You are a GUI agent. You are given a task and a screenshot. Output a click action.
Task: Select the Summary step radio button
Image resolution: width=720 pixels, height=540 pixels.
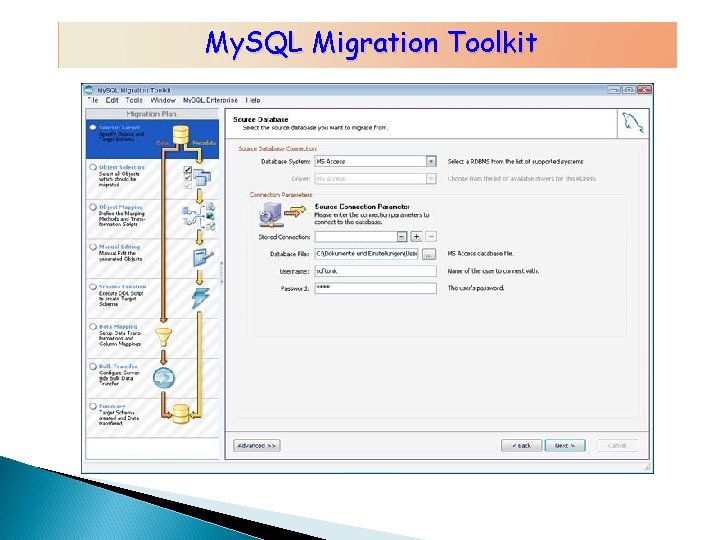pos(93,406)
